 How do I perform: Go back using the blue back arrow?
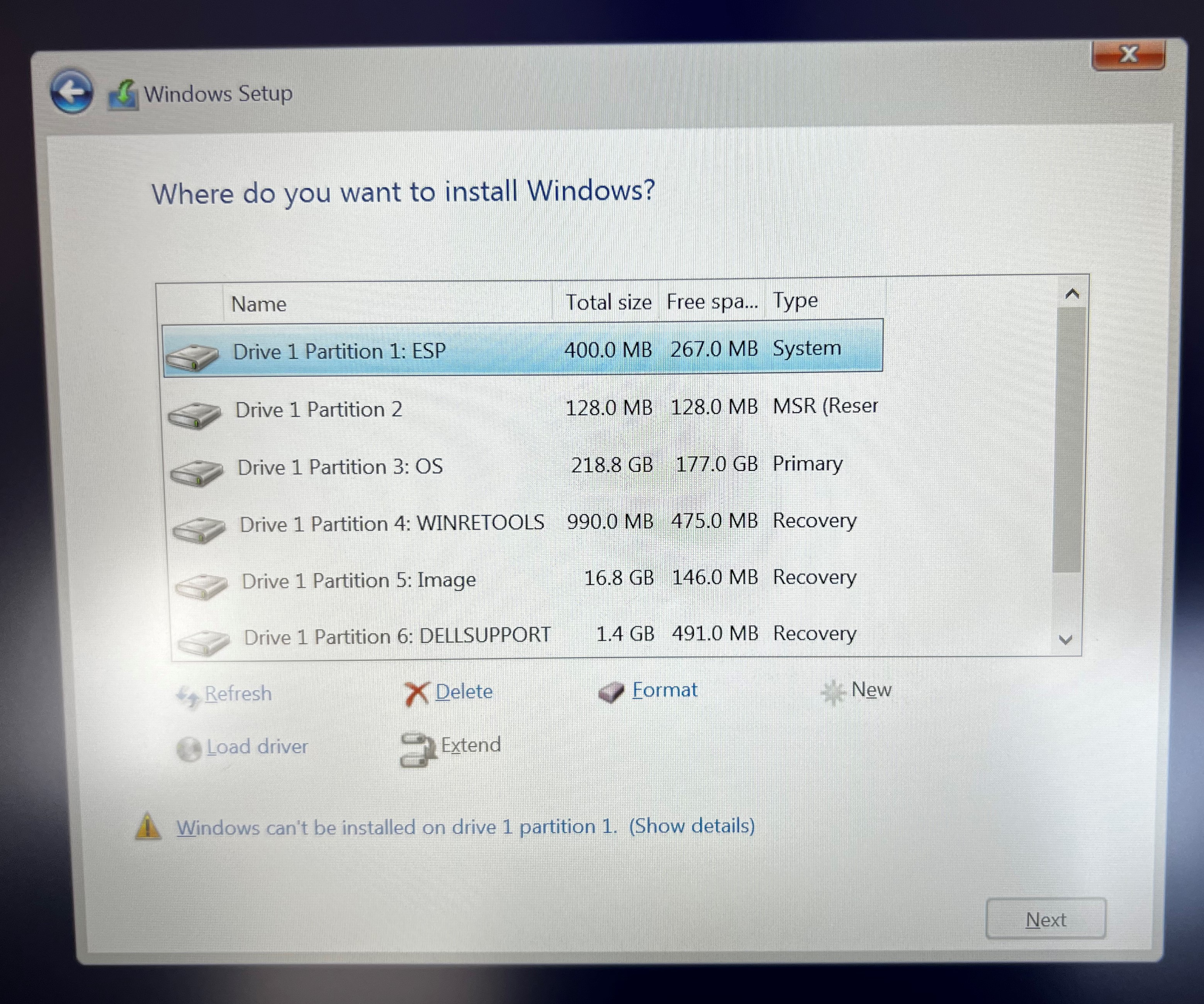72,92
